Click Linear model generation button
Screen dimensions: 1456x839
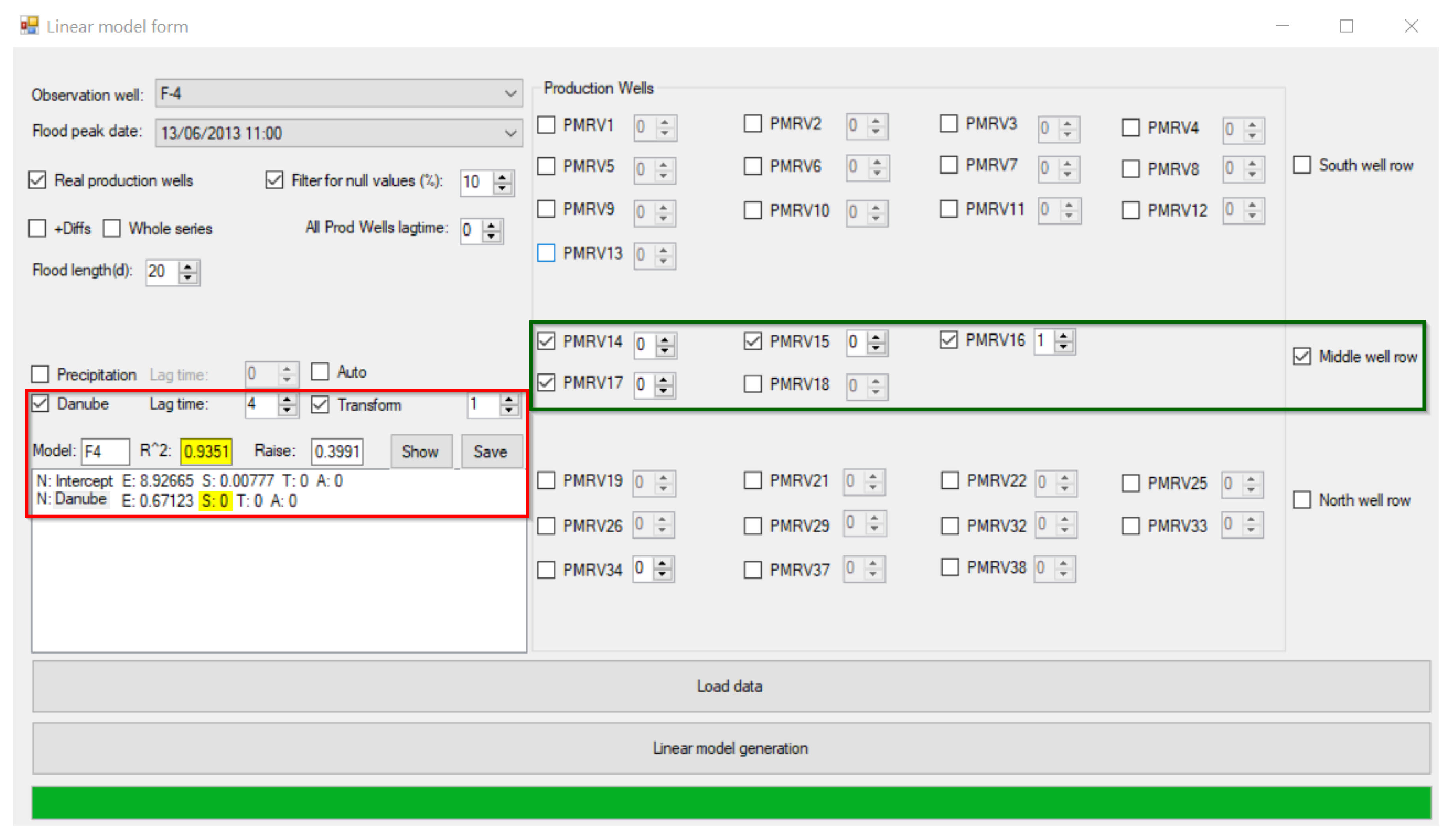click(x=730, y=748)
